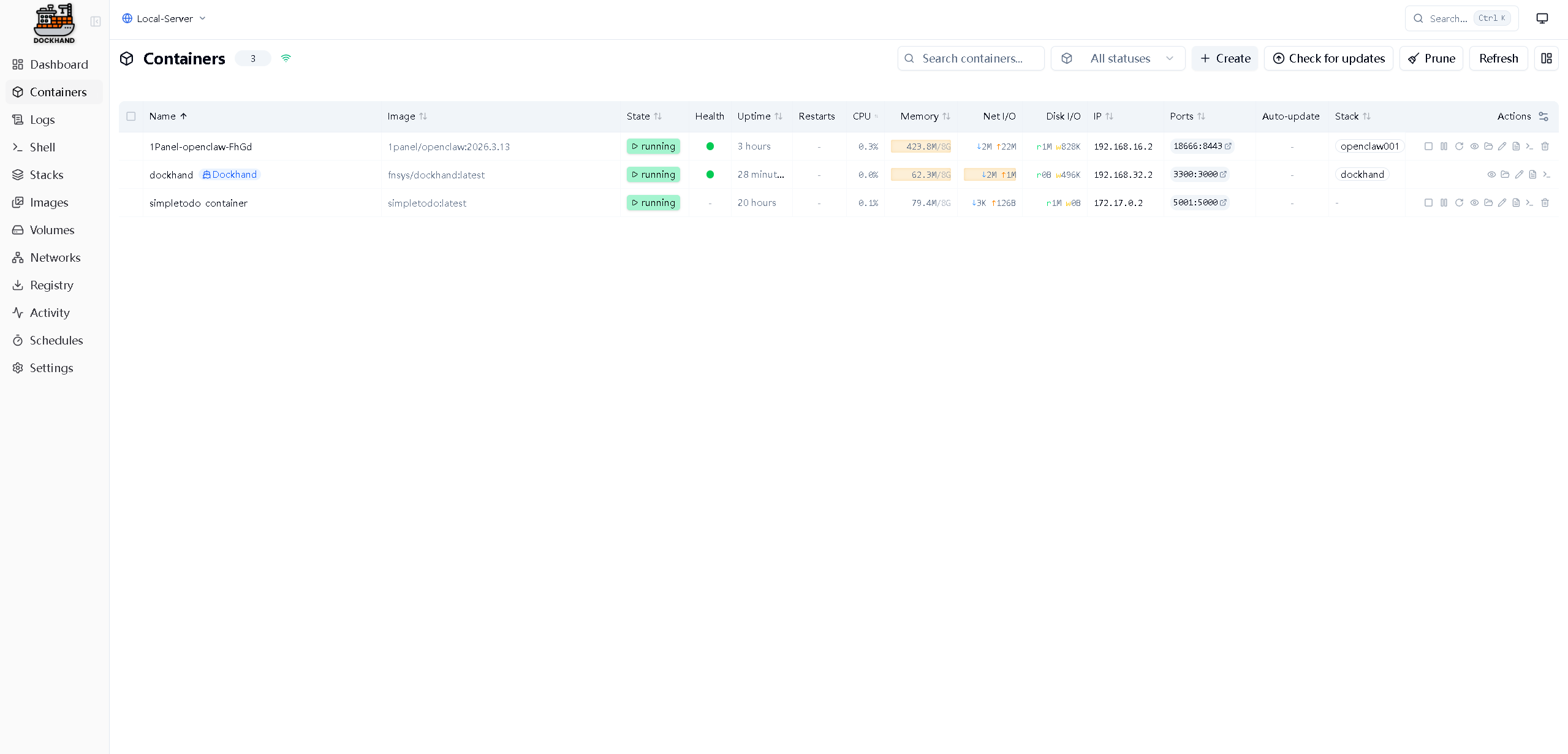Sort containers by CPU column
The width and height of the screenshot is (1568, 754).
(865, 116)
